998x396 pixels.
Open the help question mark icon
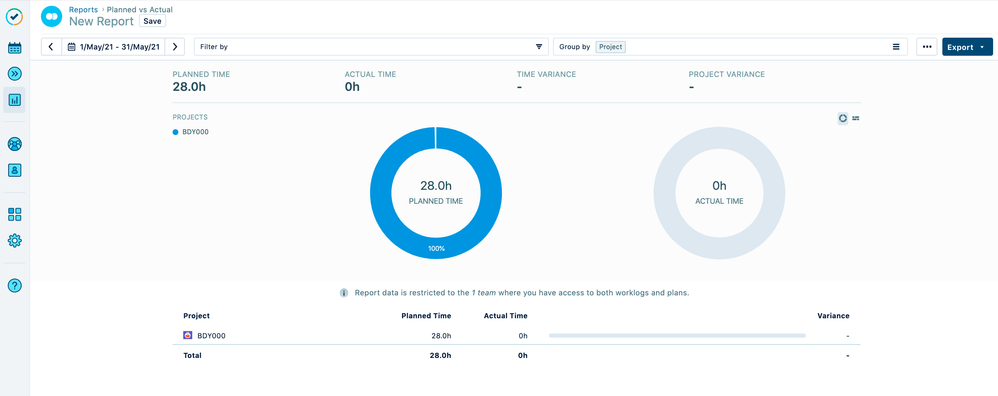(x=14, y=286)
